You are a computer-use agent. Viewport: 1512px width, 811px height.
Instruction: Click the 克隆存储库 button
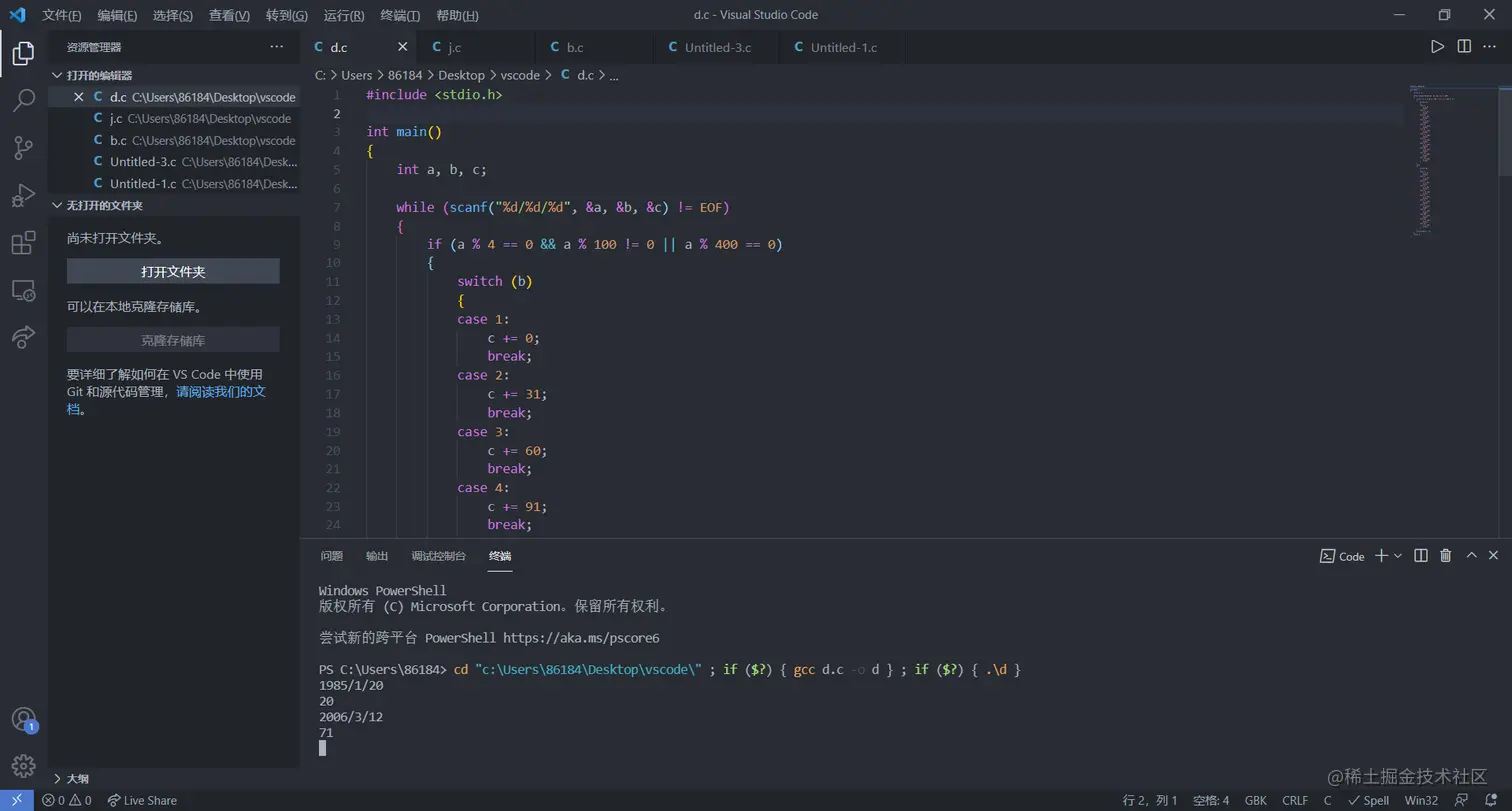click(x=173, y=340)
